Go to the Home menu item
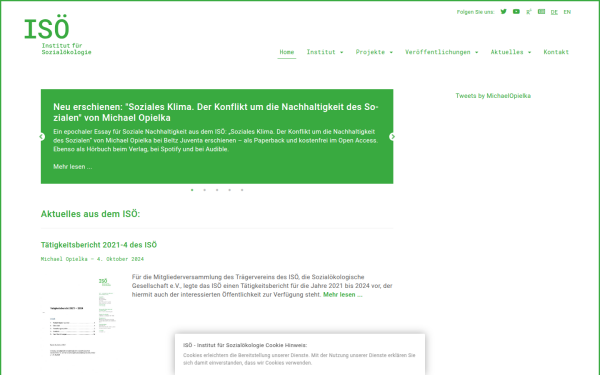This screenshot has width=600, height=375. coord(287,52)
